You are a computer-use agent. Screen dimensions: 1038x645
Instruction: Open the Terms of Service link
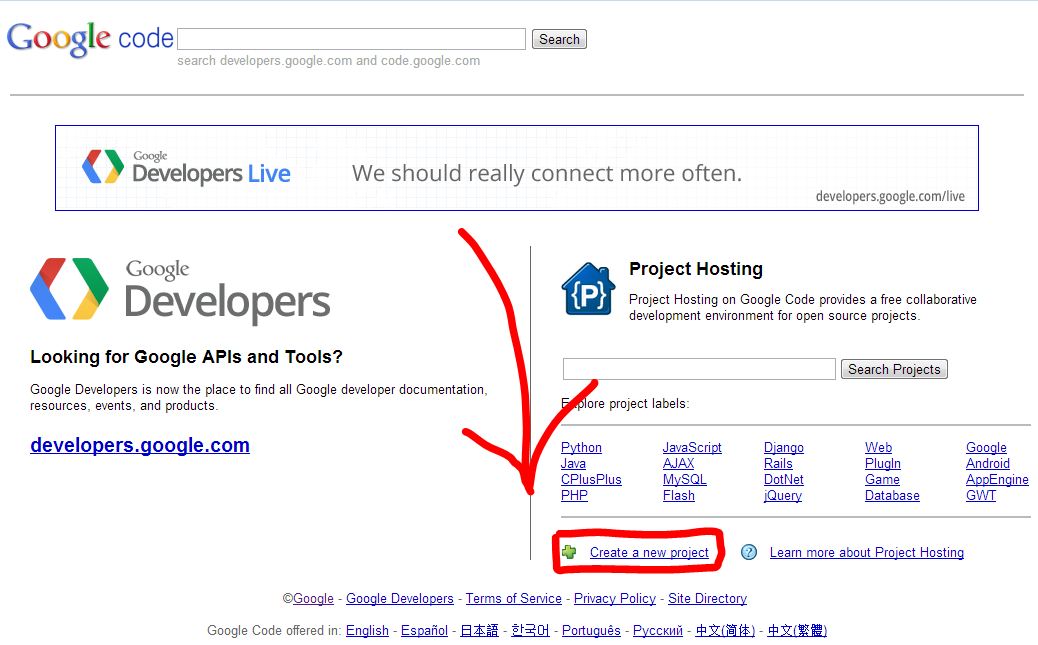point(514,599)
